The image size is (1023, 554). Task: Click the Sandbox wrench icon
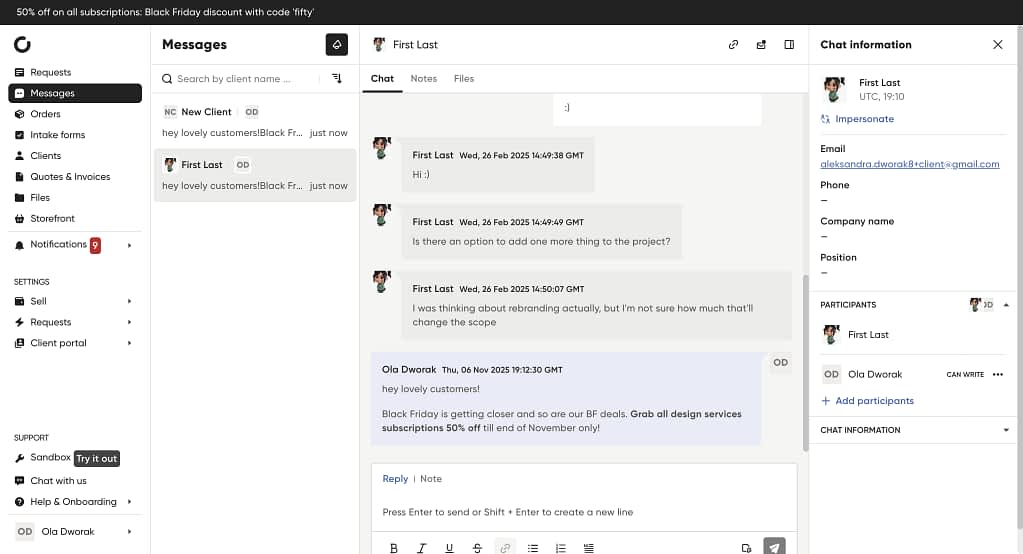20,458
